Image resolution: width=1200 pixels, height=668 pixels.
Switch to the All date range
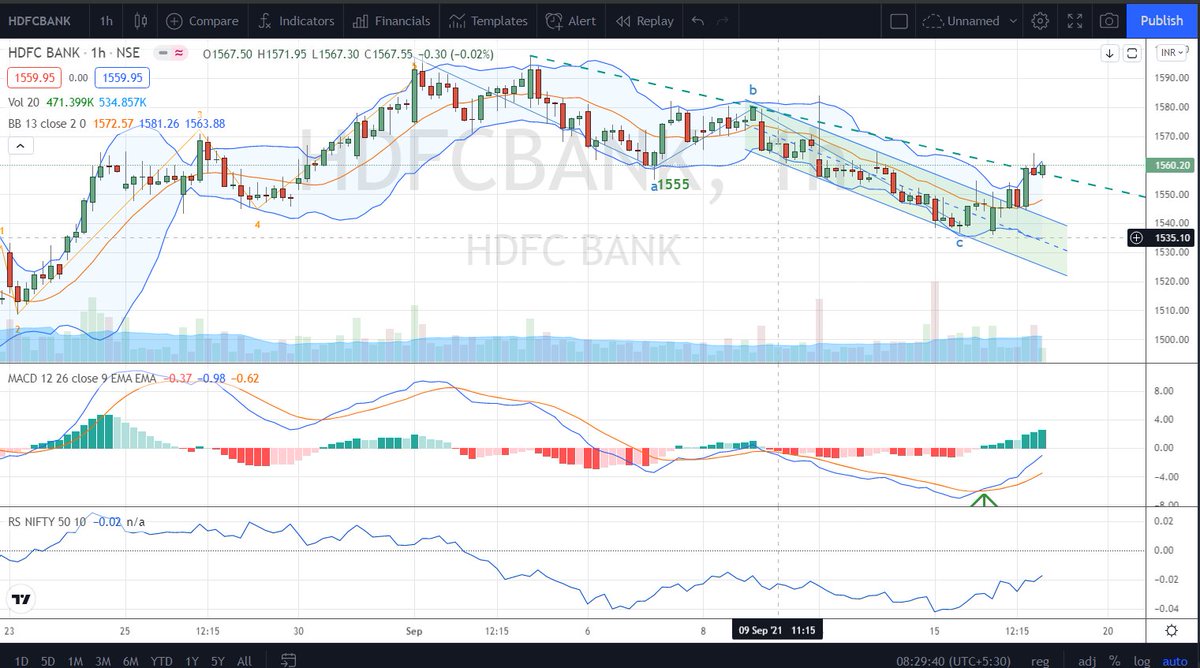click(x=244, y=660)
